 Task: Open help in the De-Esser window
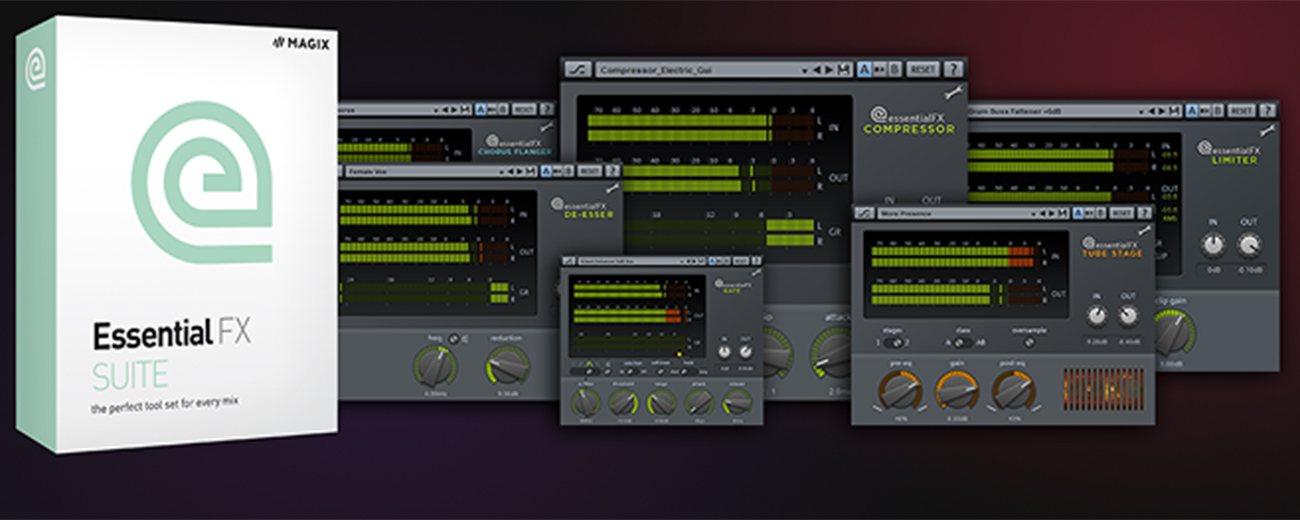click(x=612, y=171)
